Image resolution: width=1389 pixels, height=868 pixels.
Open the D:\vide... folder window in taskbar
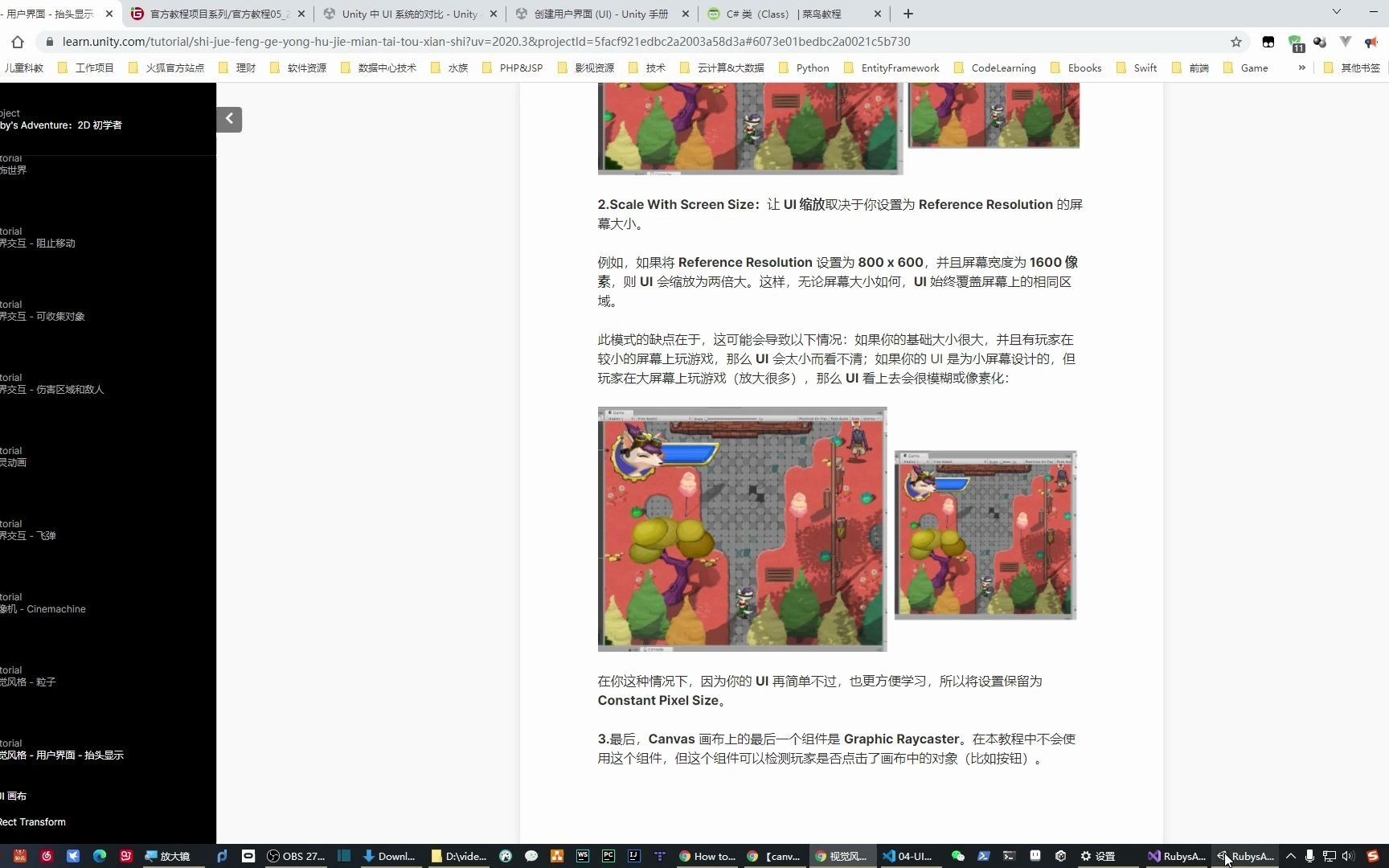(x=459, y=856)
